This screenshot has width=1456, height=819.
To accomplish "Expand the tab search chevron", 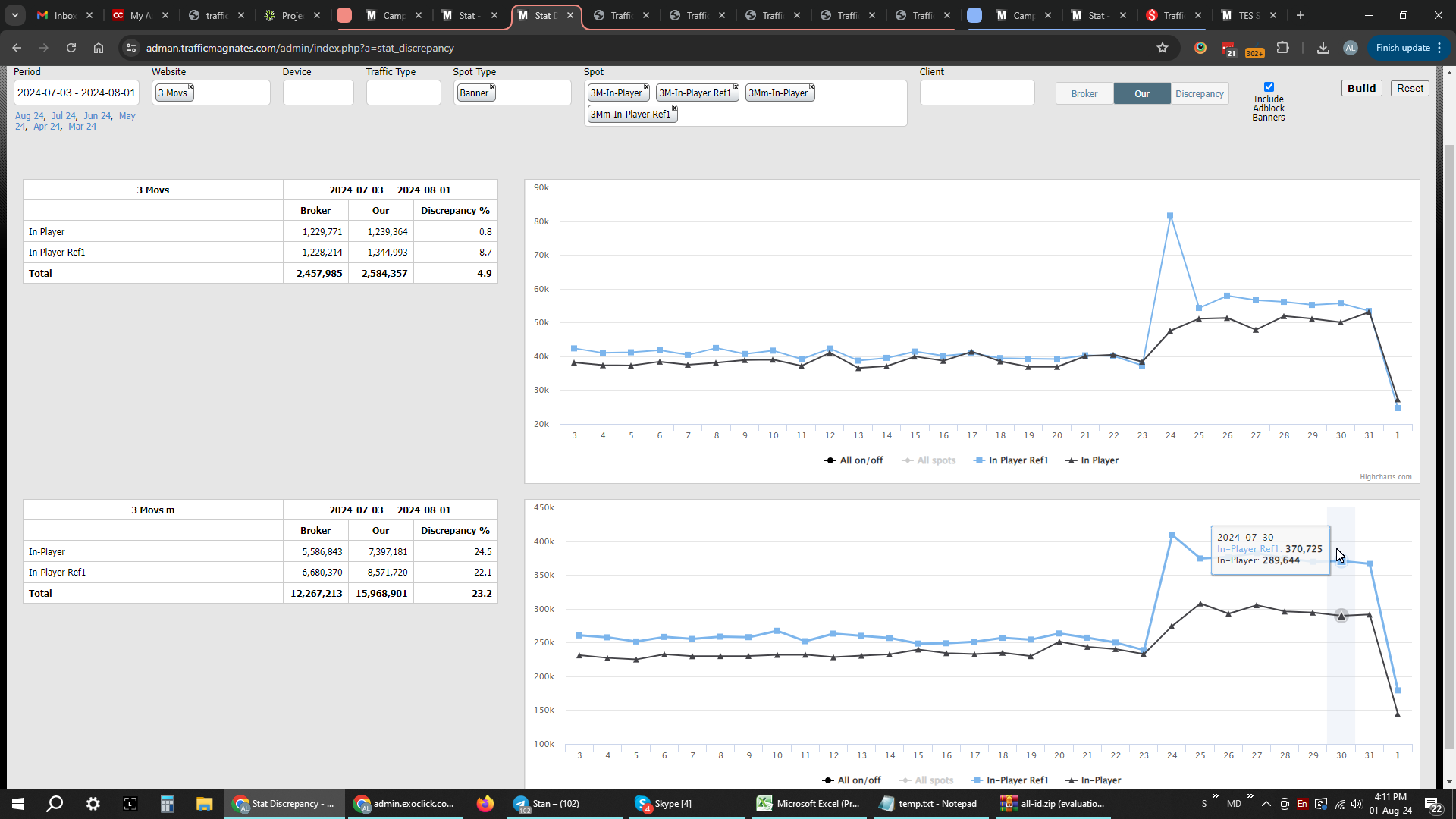I will (x=14, y=15).
